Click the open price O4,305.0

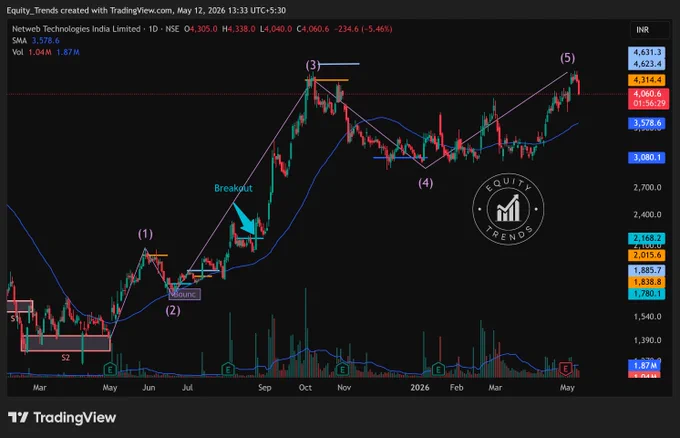click(200, 29)
